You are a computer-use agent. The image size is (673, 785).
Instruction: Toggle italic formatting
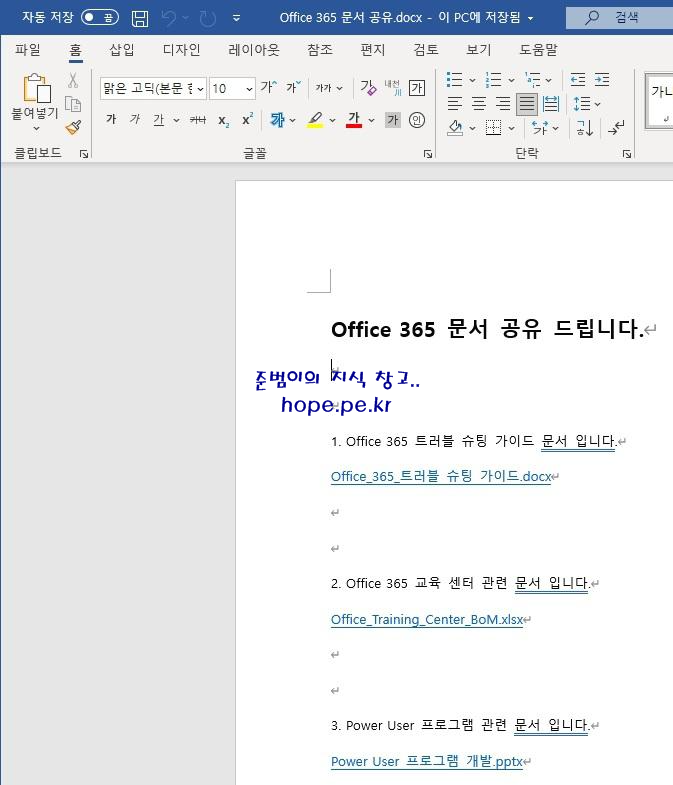(x=135, y=120)
